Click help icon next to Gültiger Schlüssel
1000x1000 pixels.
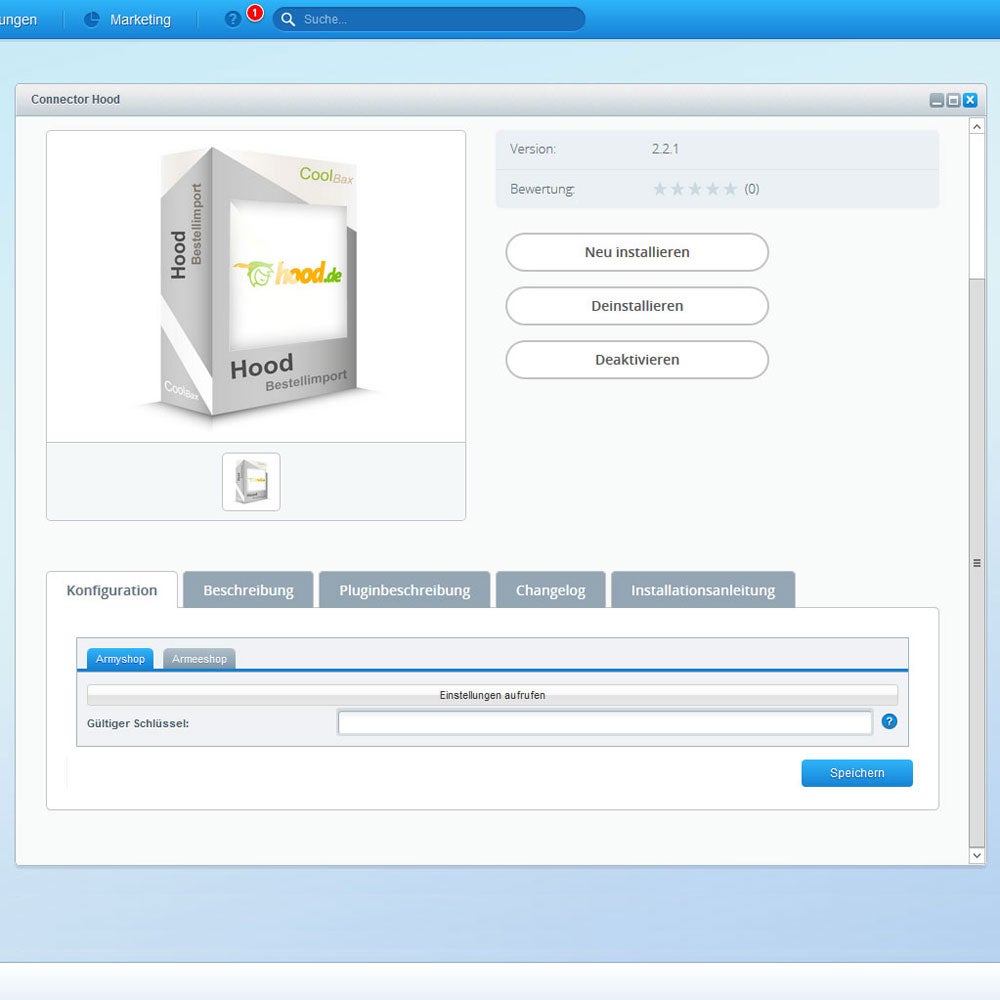point(889,721)
